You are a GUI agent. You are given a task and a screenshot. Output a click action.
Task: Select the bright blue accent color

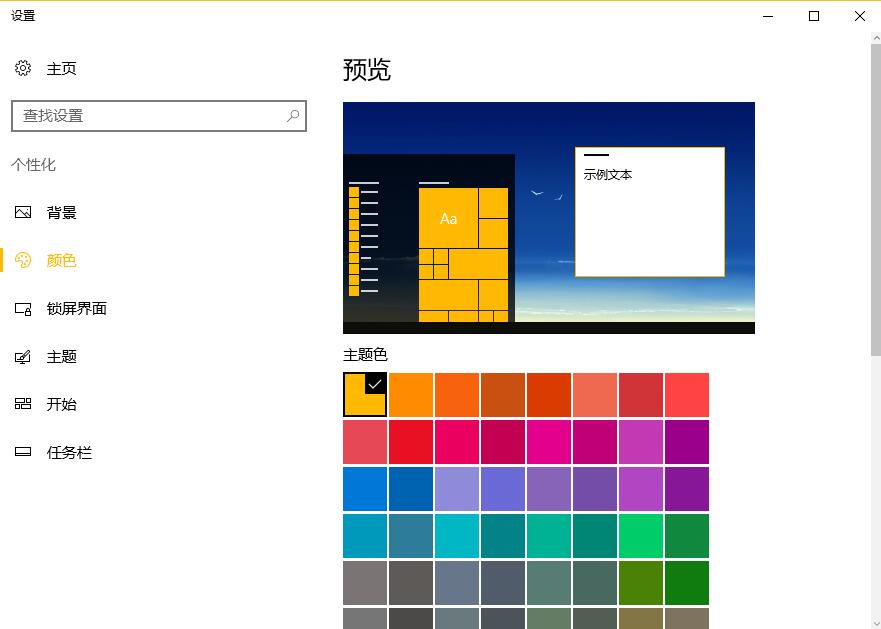coord(364,488)
